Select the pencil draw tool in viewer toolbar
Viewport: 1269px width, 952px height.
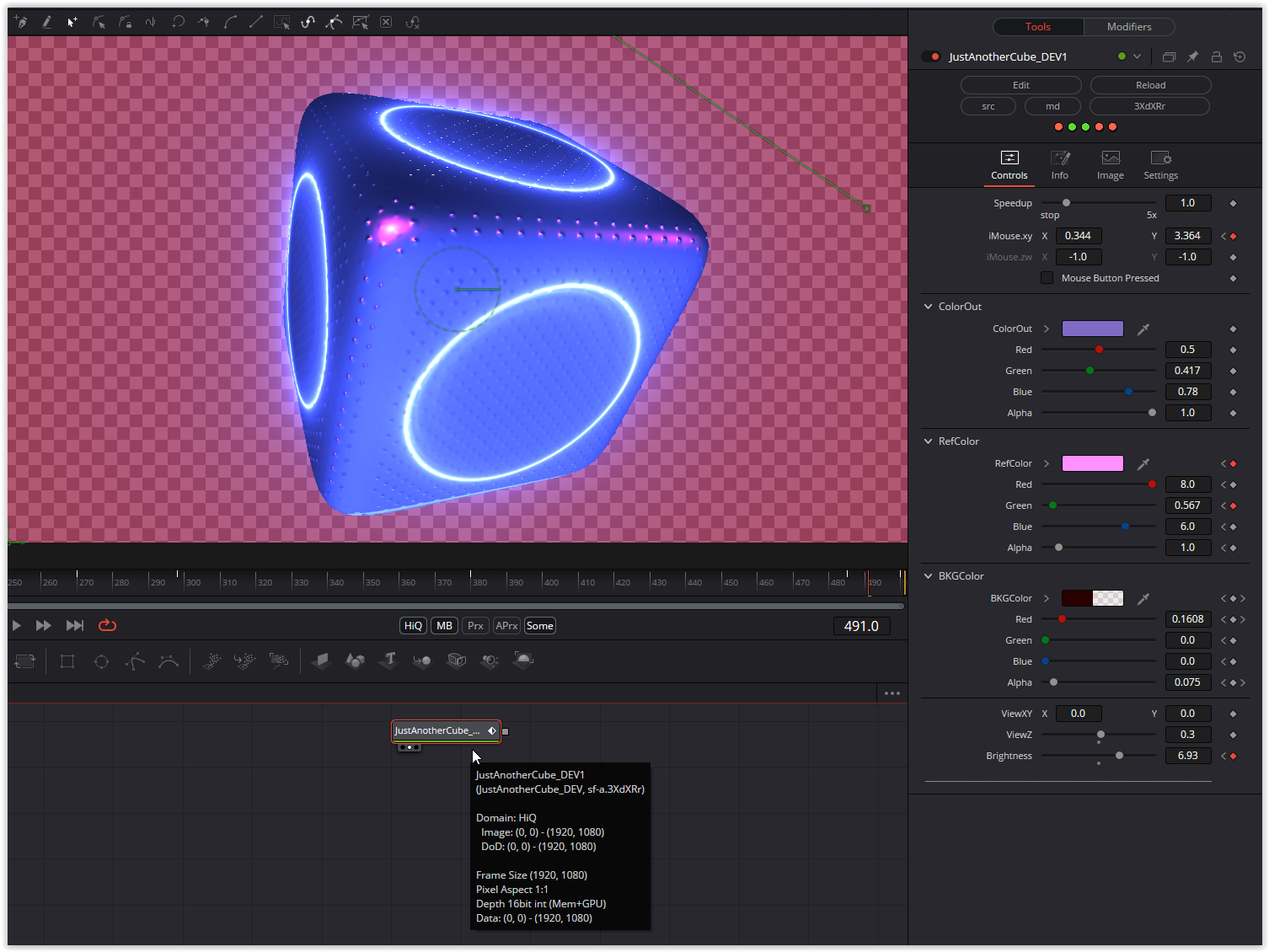coord(47,23)
